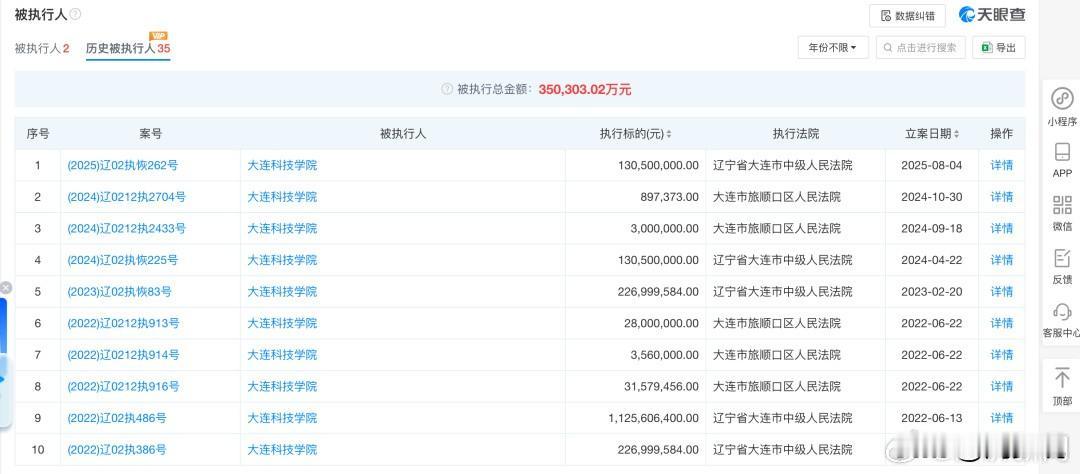Select amount 897,373.00
The width and height of the screenshot is (1080, 474).
[x=670, y=197]
